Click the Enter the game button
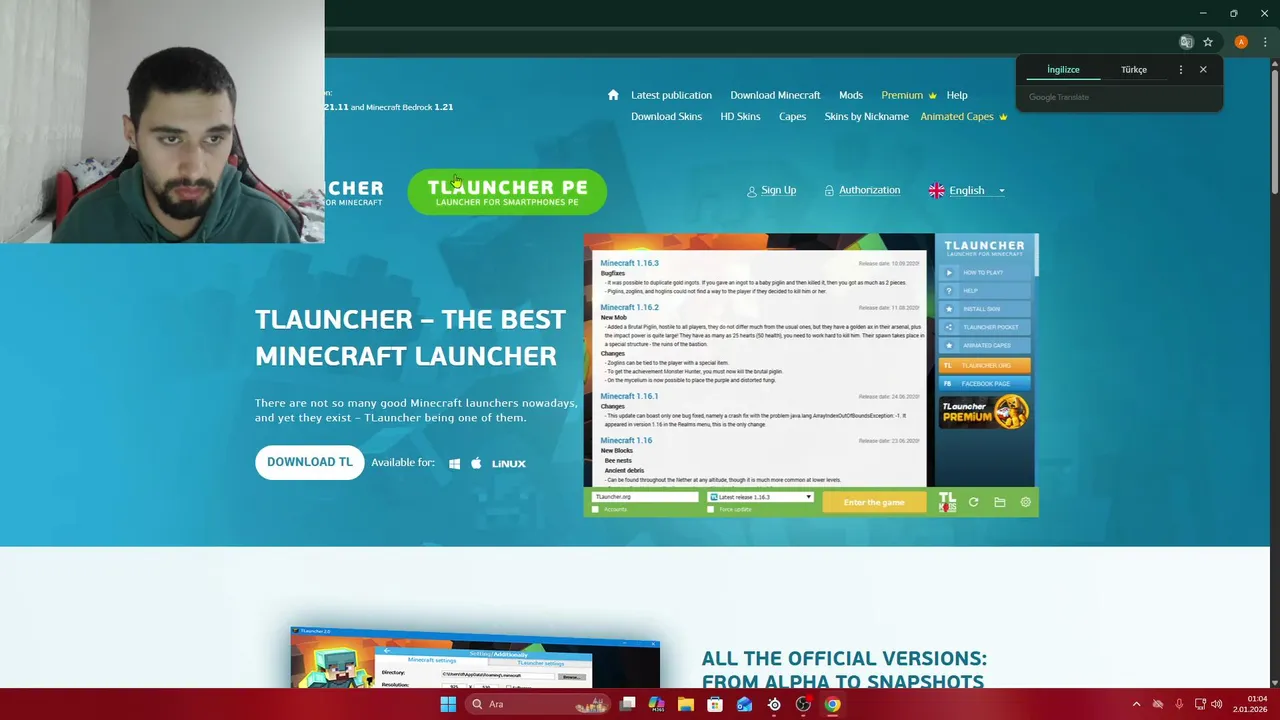1280x720 pixels. tap(874, 502)
